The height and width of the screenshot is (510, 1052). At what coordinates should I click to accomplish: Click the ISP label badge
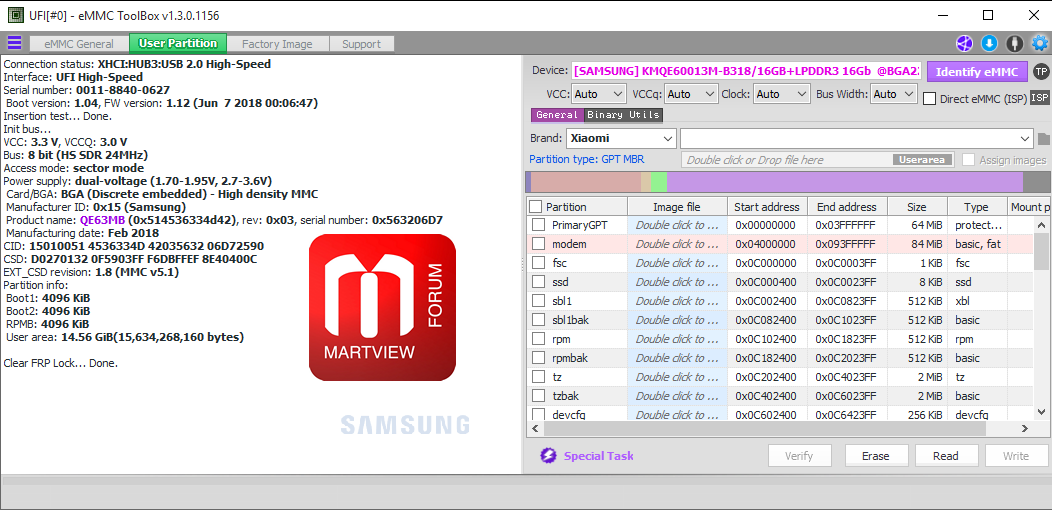tap(1039, 98)
